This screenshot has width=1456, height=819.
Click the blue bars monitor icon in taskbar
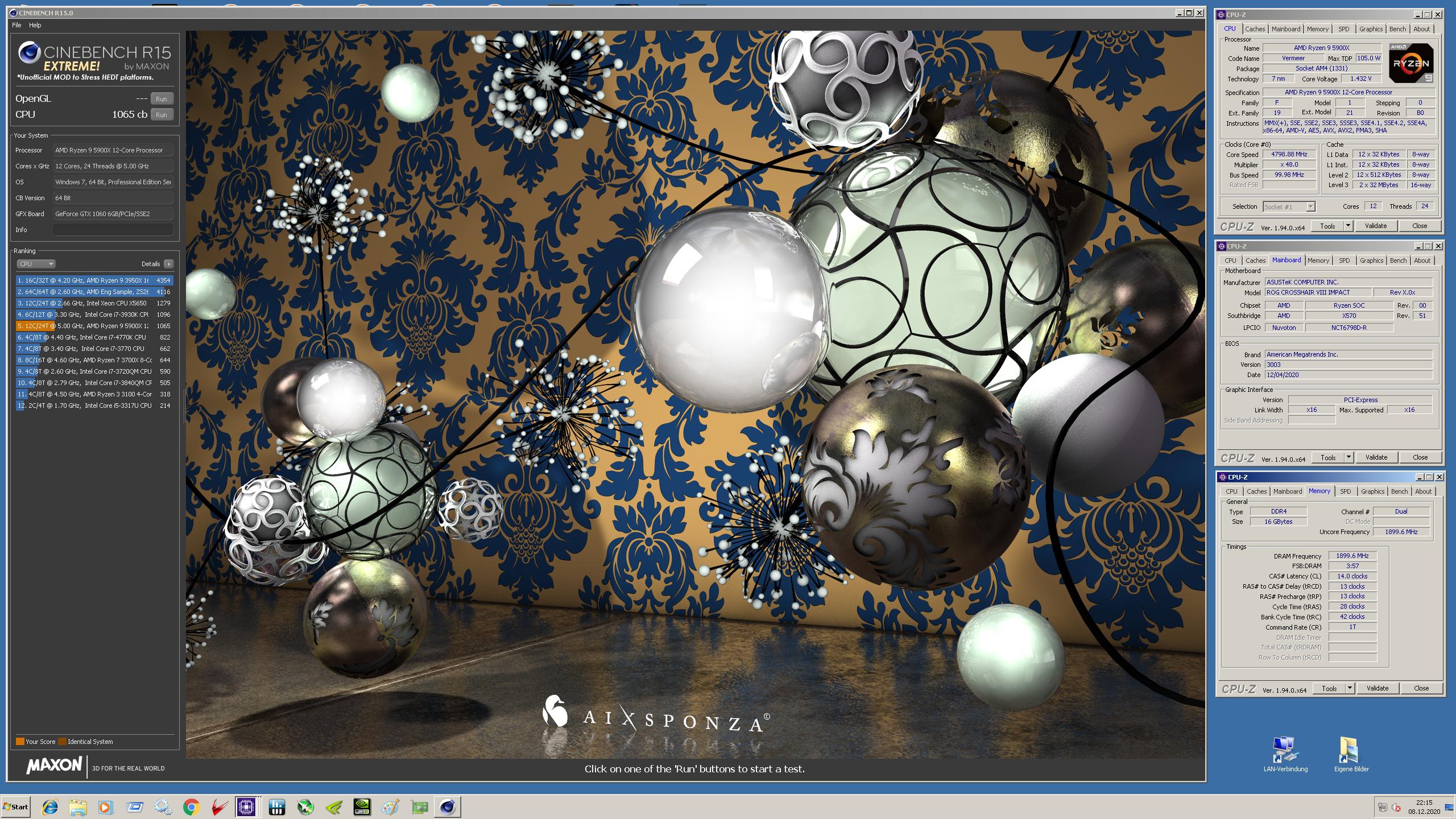276,806
